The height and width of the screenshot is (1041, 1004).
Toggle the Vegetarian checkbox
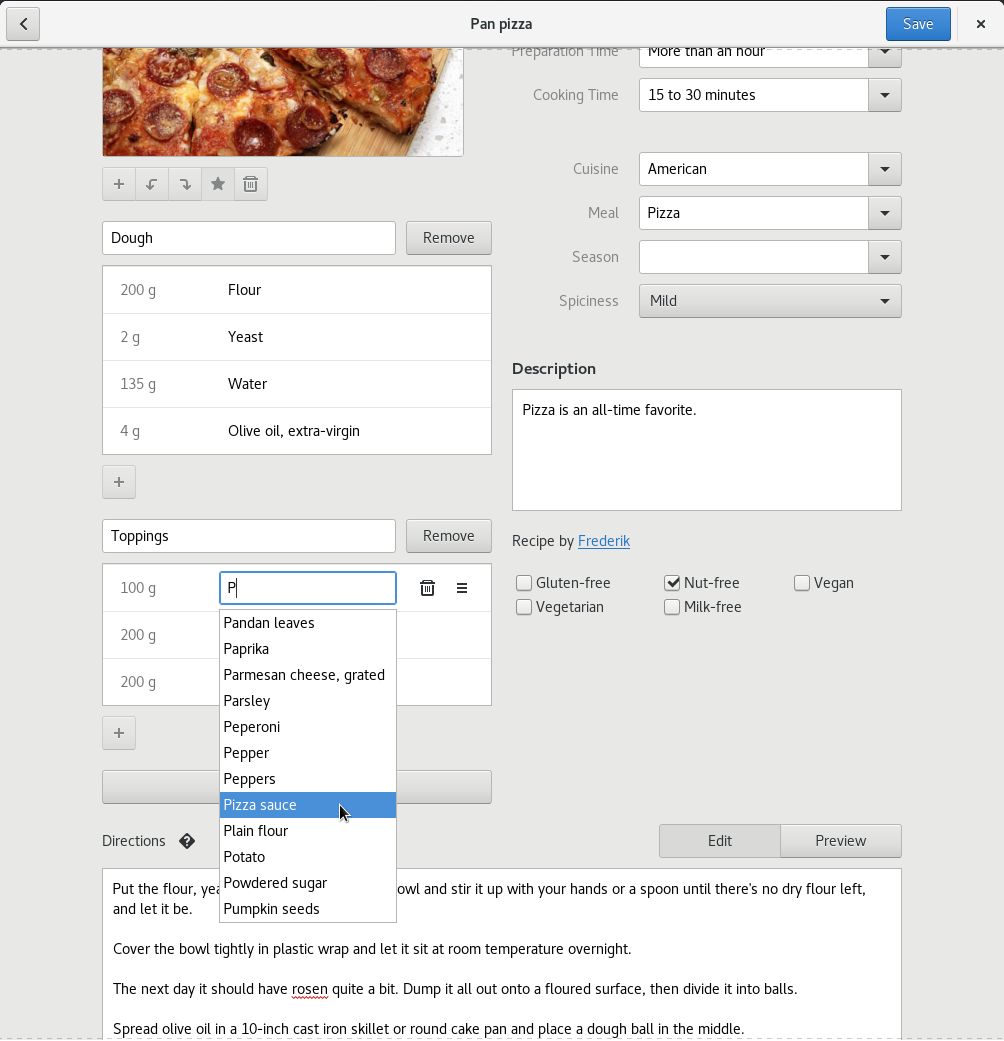[x=524, y=607]
